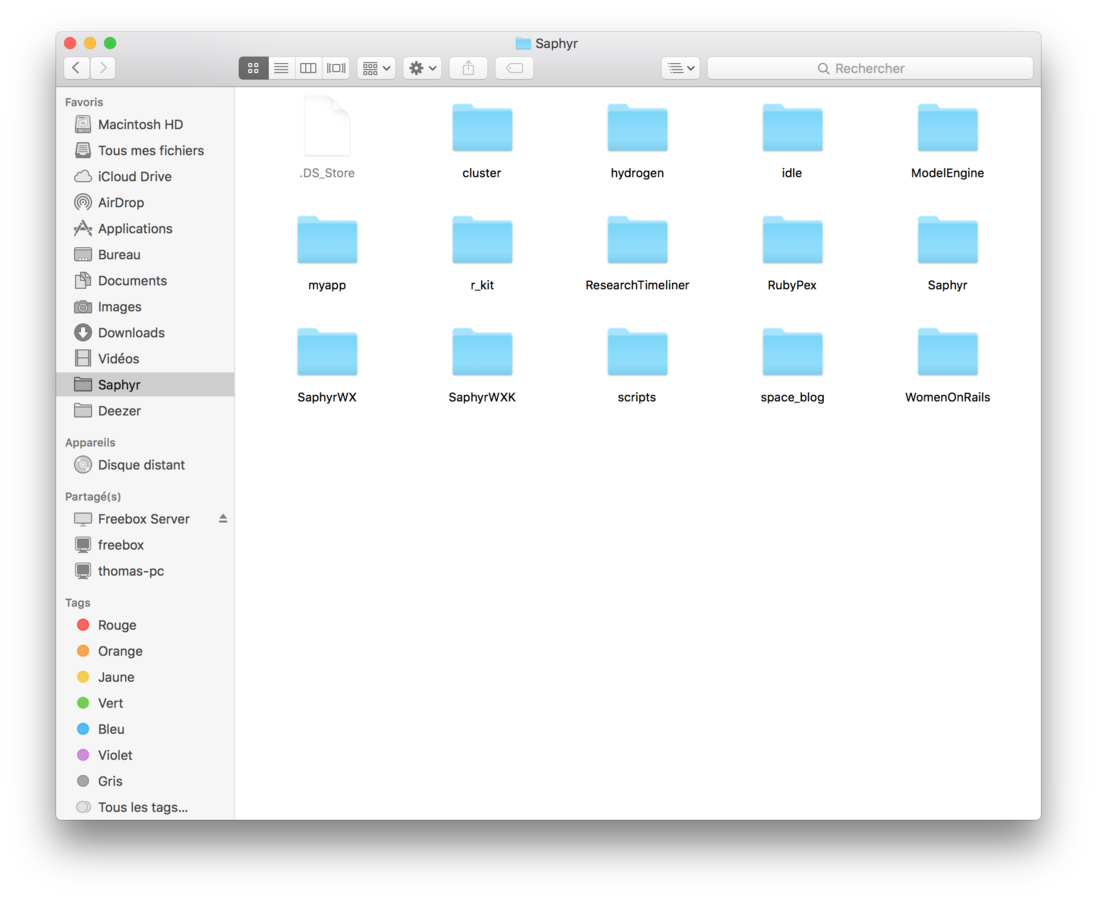
Task: Filter by the Bleu tag
Action: (x=146, y=729)
